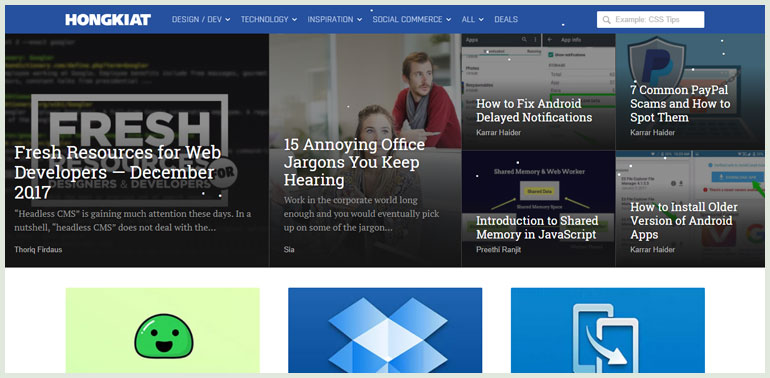
Task: Open Introduction to Shared Memory in JavaScript
Action: point(537,227)
